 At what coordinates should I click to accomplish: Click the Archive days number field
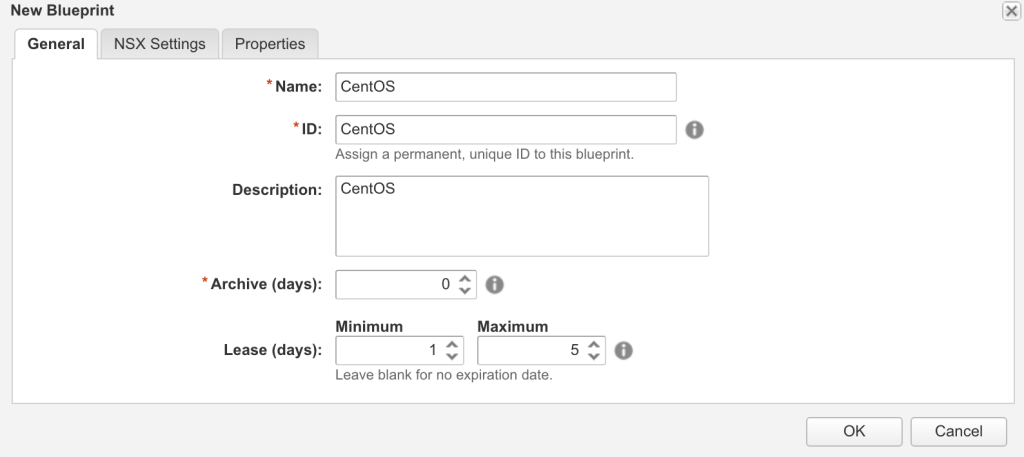click(395, 285)
